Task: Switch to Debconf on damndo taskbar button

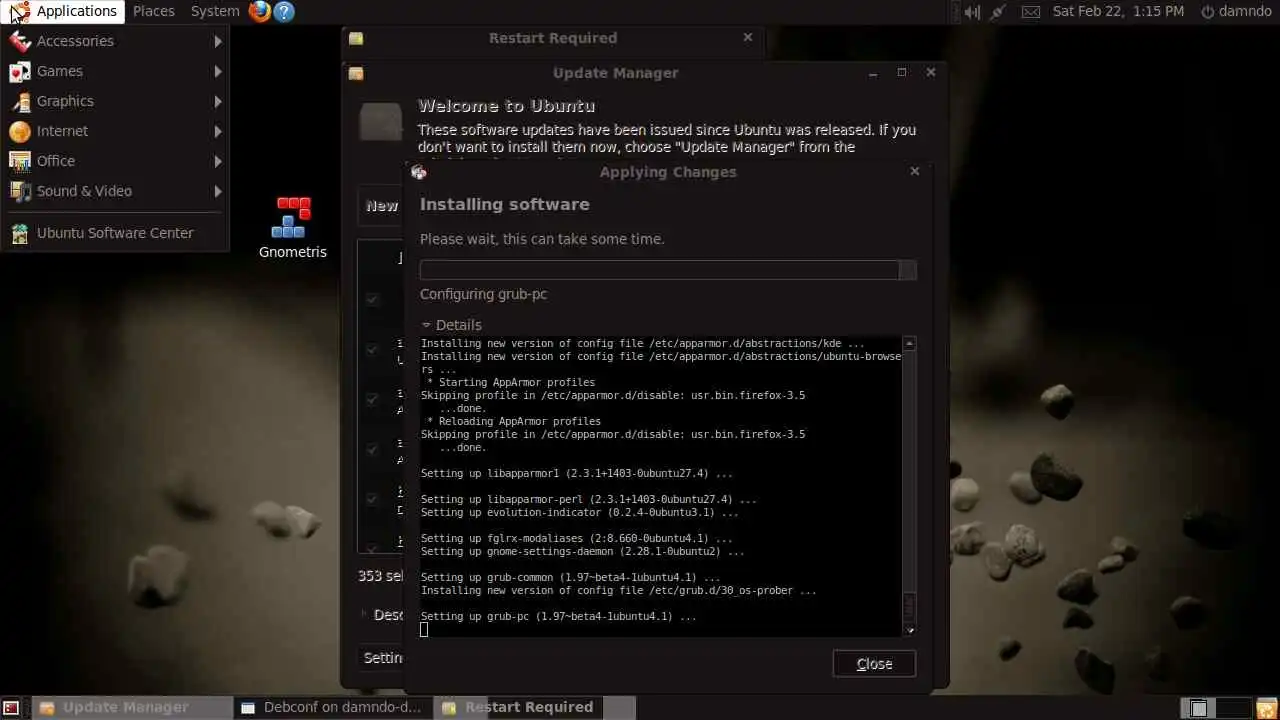Action: [x=334, y=707]
